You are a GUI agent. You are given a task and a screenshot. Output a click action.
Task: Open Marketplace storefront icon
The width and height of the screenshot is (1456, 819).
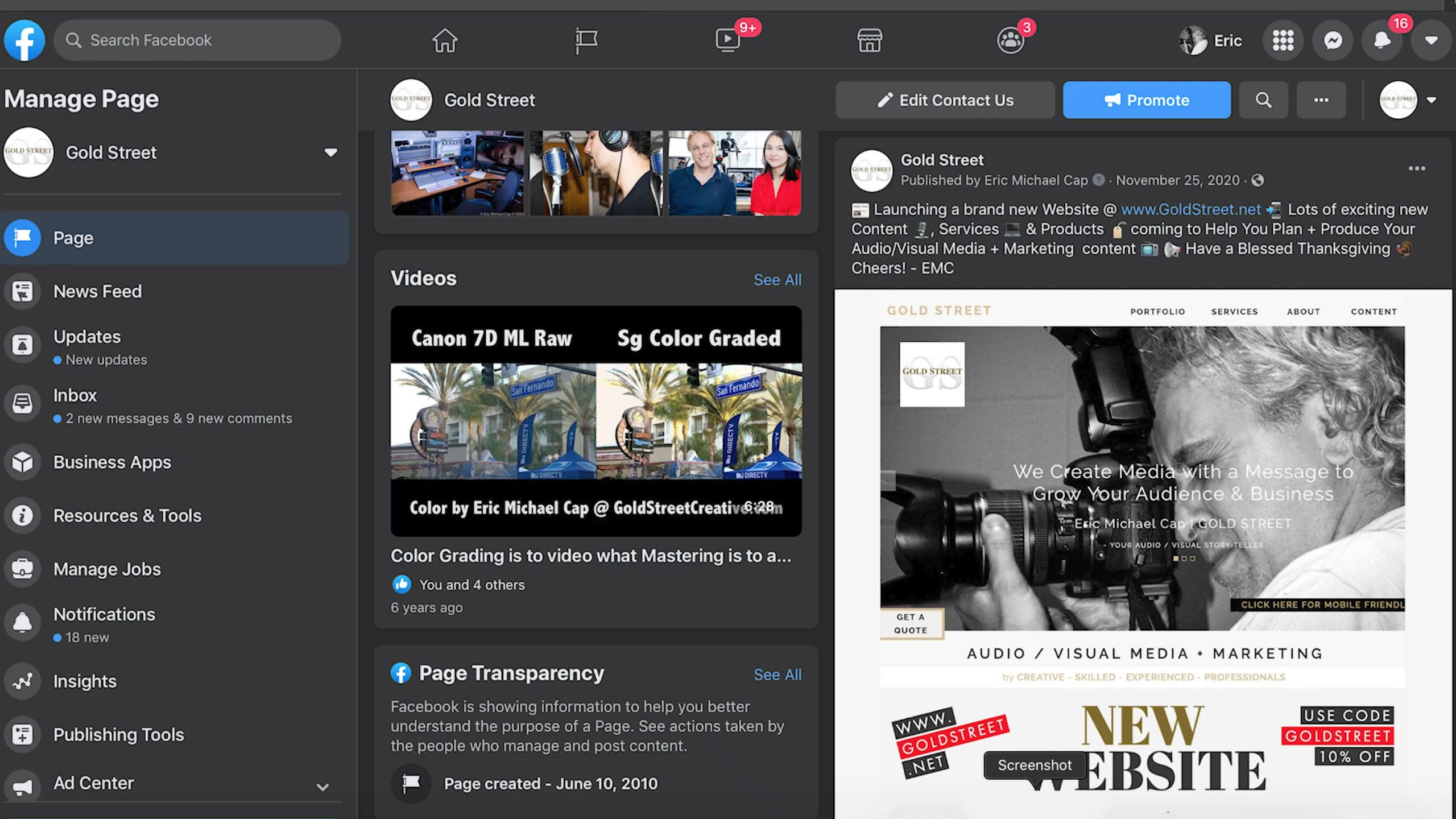(x=870, y=40)
